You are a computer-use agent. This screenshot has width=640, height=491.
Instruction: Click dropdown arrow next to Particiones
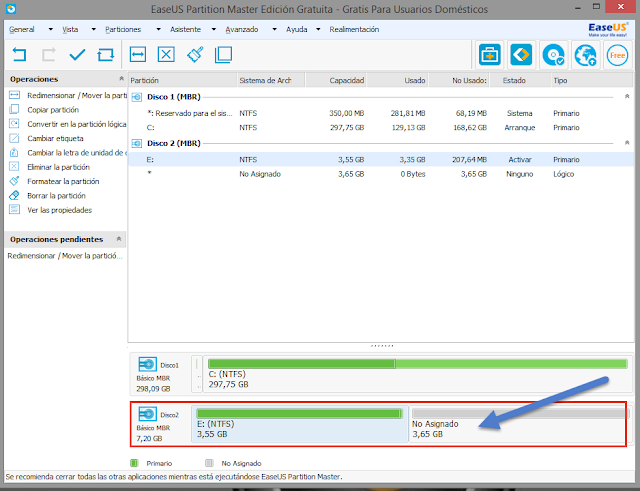[158, 29]
